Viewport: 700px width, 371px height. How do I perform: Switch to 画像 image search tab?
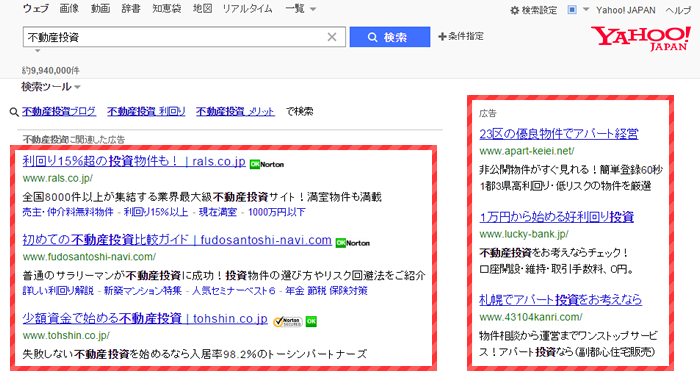(69, 8)
